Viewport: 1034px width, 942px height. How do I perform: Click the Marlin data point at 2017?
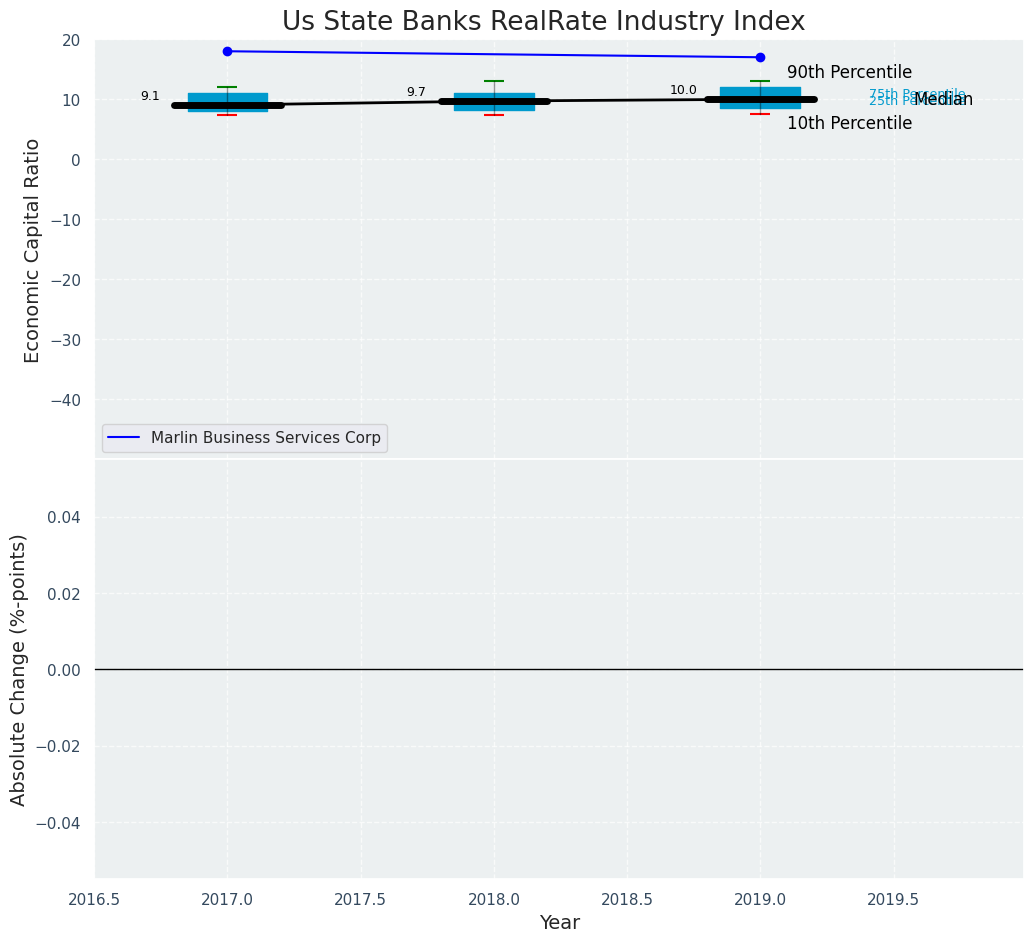pyautogui.click(x=227, y=51)
